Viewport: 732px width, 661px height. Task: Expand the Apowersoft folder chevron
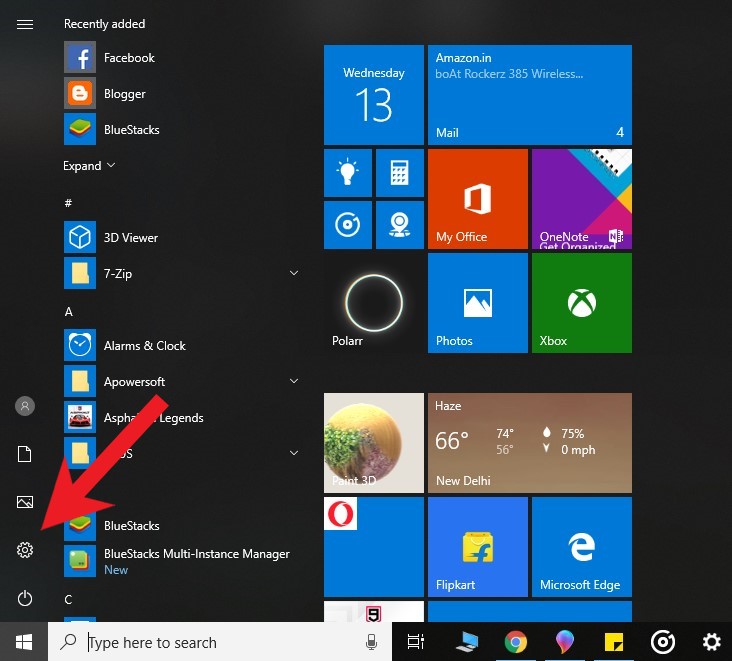(294, 381)
